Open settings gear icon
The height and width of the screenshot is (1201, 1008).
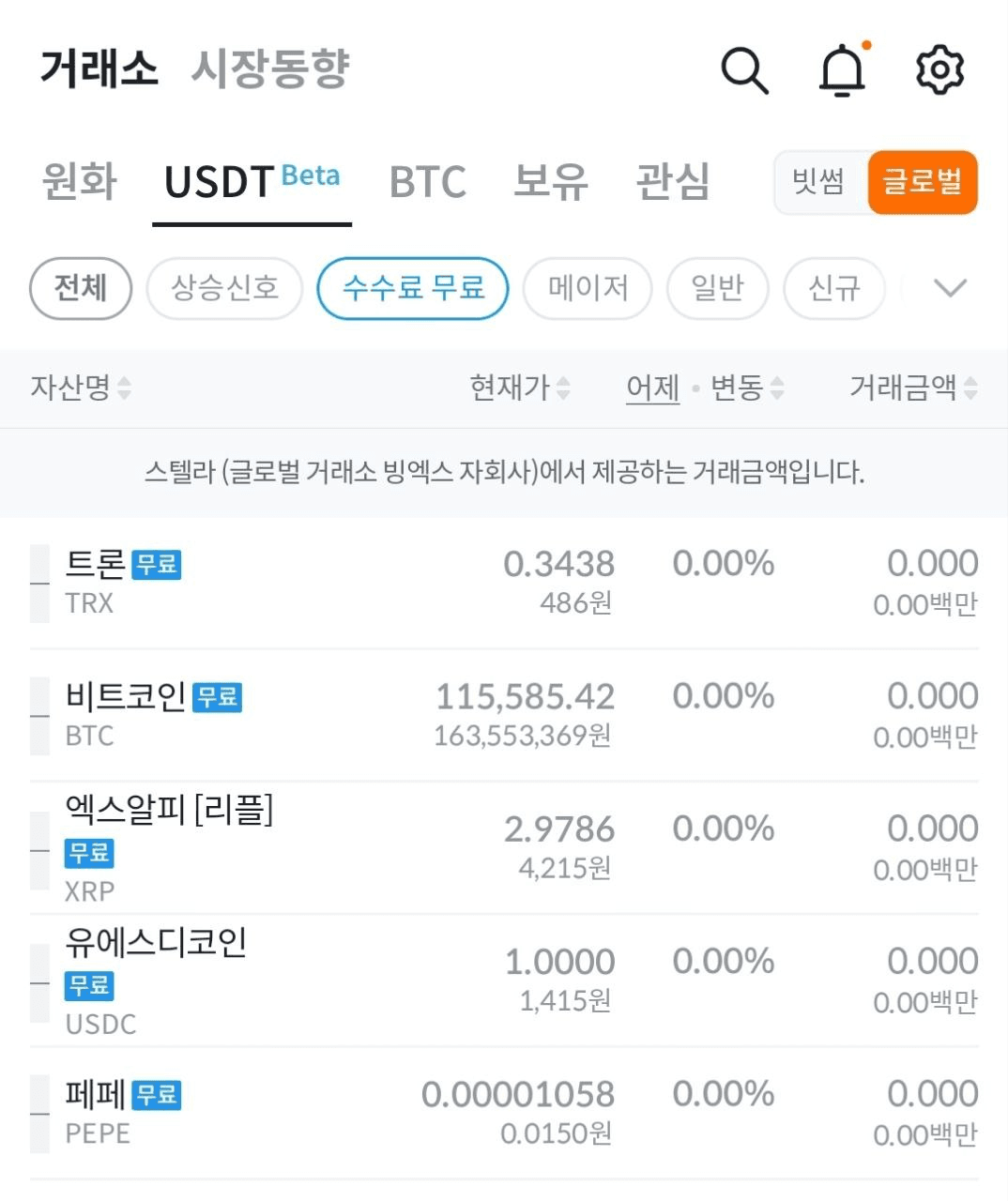pos(939,70)
